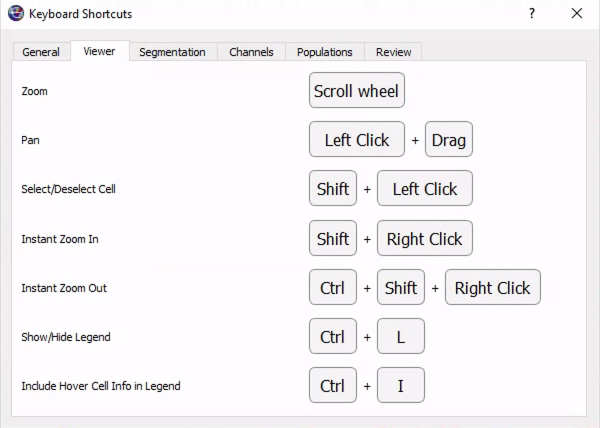Click the Select/Deselect Cell label

tap(68, 189)
